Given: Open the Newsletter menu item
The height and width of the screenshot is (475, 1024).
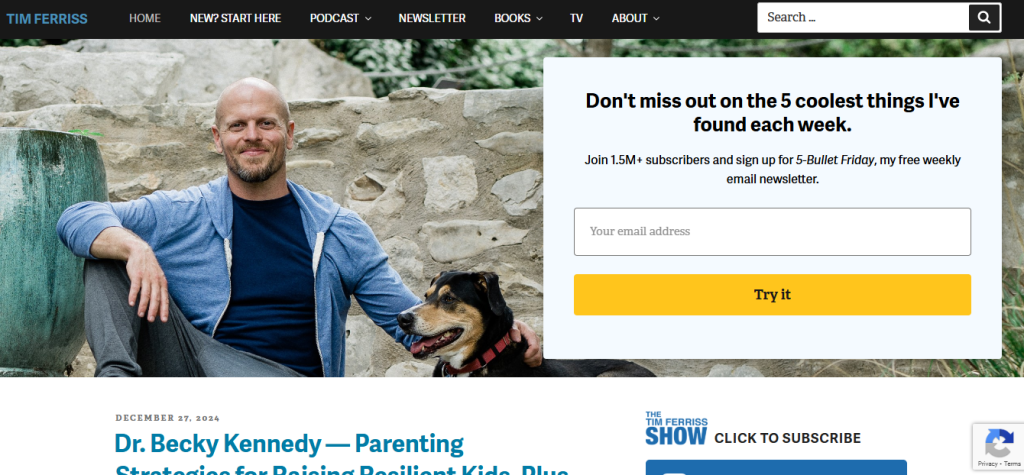Looking at the screenshot, I should pyautogui.click(x=432, y=18).
